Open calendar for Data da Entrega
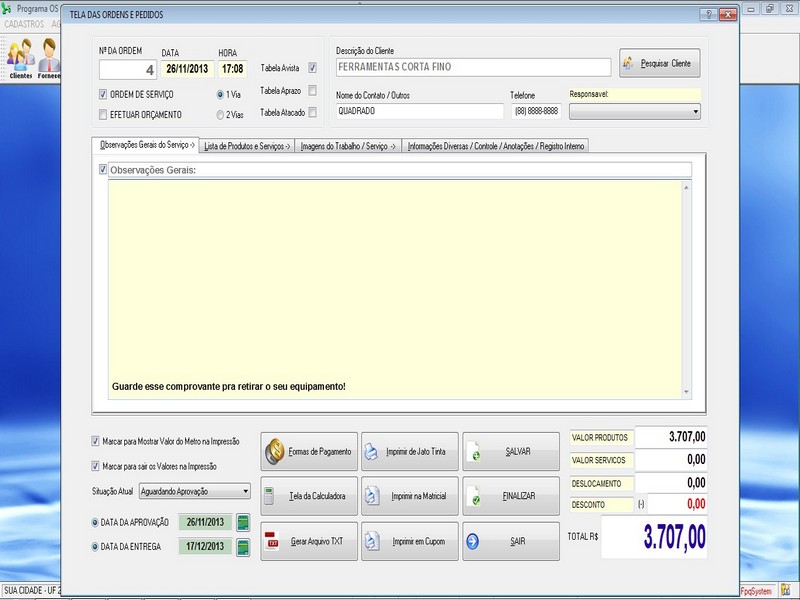Image resolution: width=800 pixels, height=600 pixels. [x=242, y=546]
